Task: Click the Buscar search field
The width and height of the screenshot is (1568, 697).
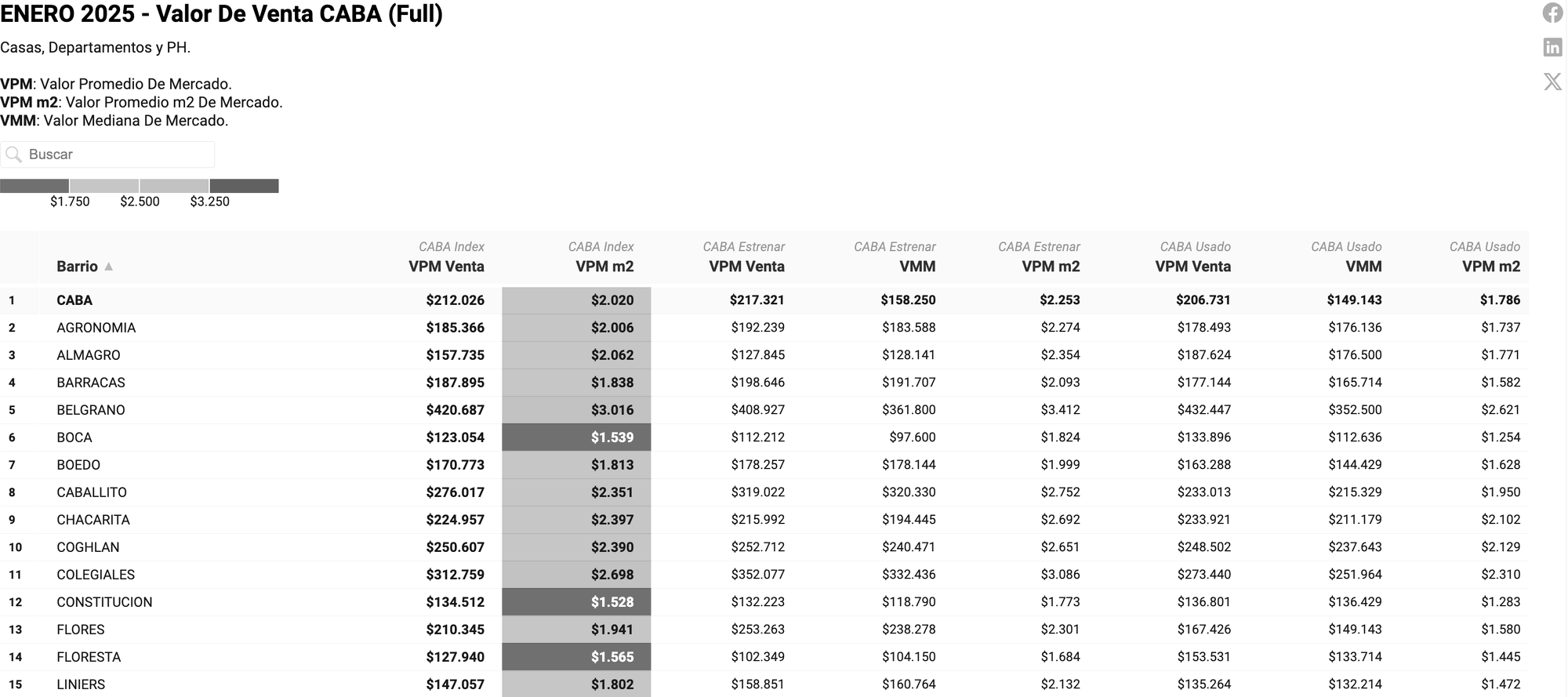Action: (x=118, y=154)
